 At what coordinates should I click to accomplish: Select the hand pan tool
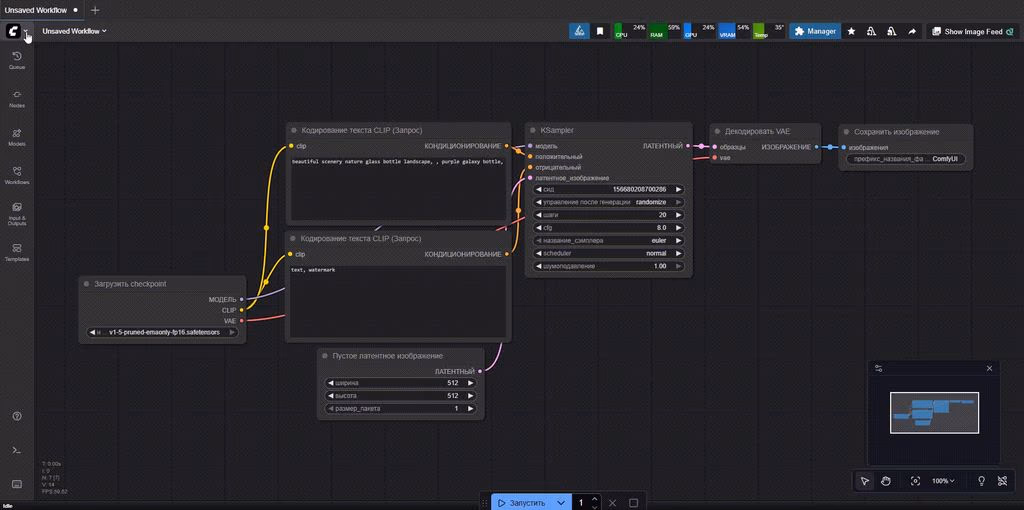coord(886,481)
